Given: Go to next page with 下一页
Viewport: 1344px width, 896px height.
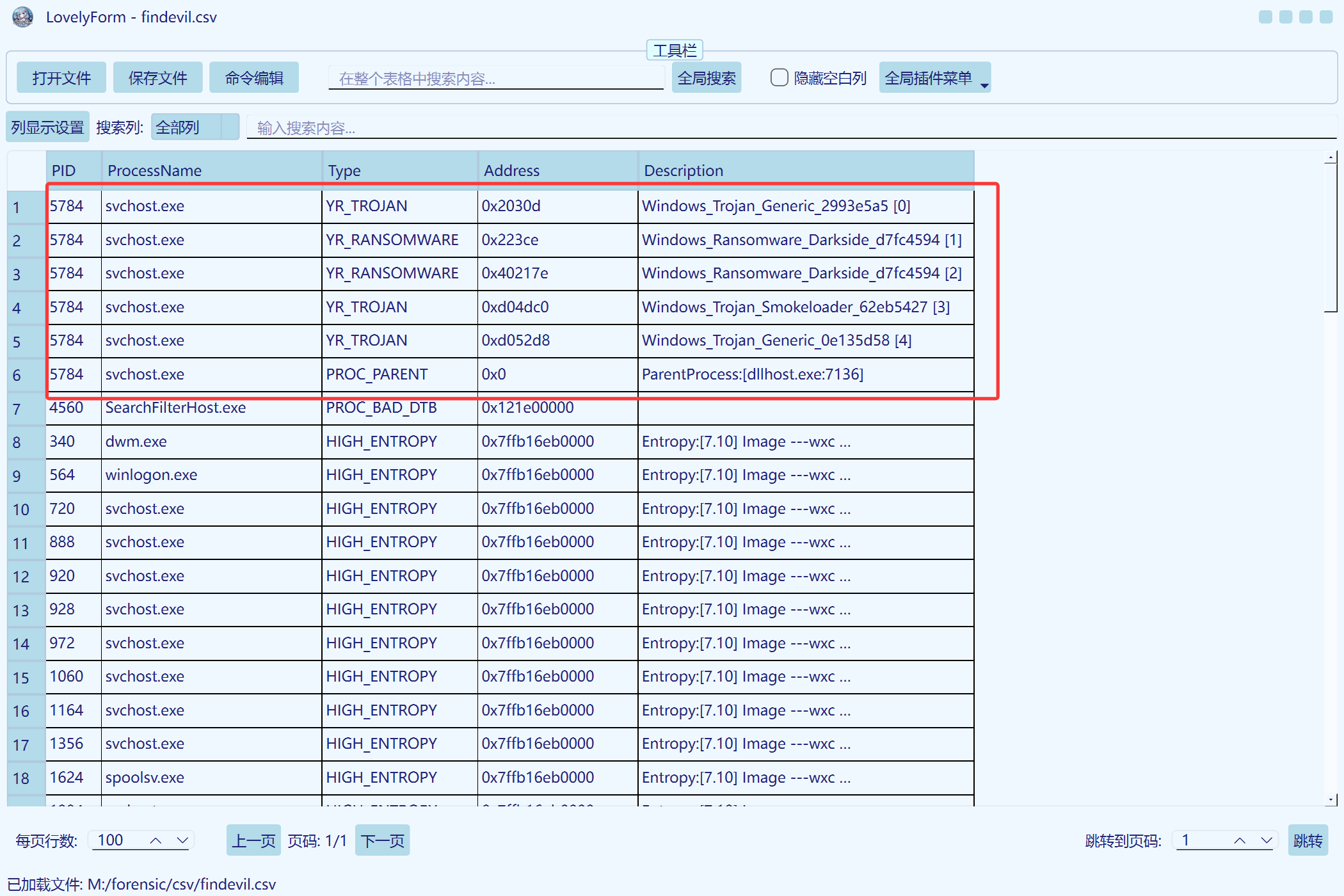Looking at the screenshot, I should 382,840.
